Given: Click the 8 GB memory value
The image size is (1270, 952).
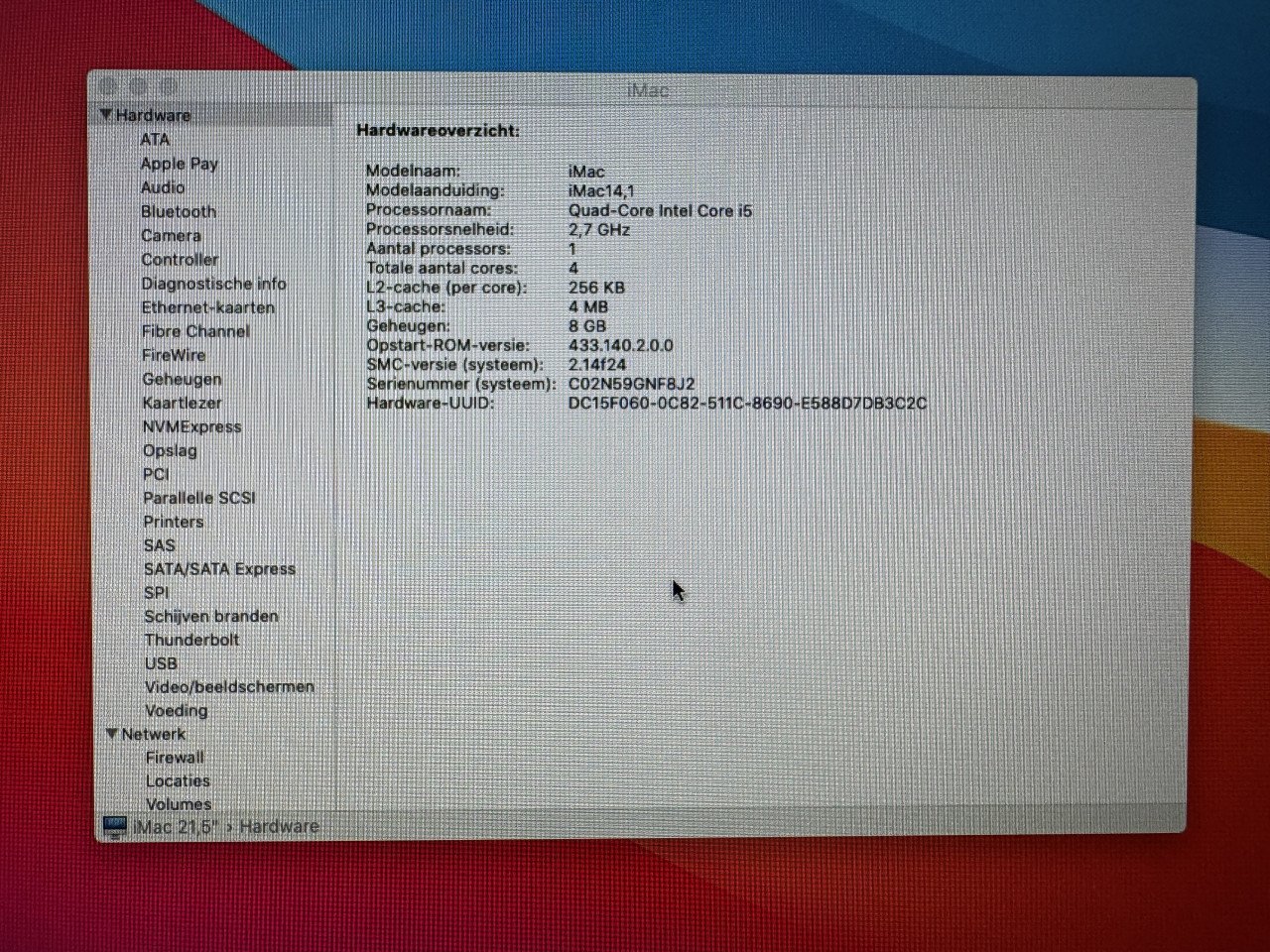Looking at the screenshot, I should pyautogui.click(x=586, y=325).
